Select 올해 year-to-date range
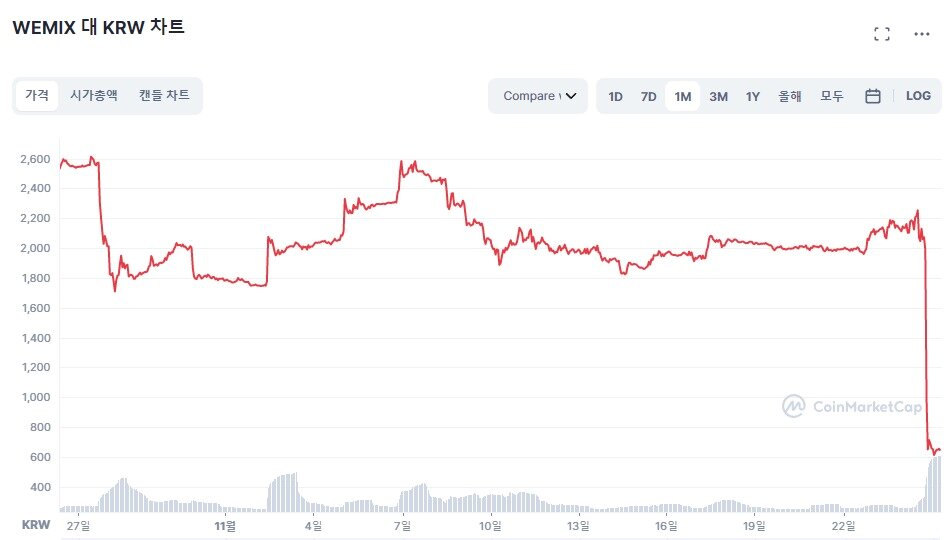The width and height of the screenshot is (949, 540). point(790,96)
